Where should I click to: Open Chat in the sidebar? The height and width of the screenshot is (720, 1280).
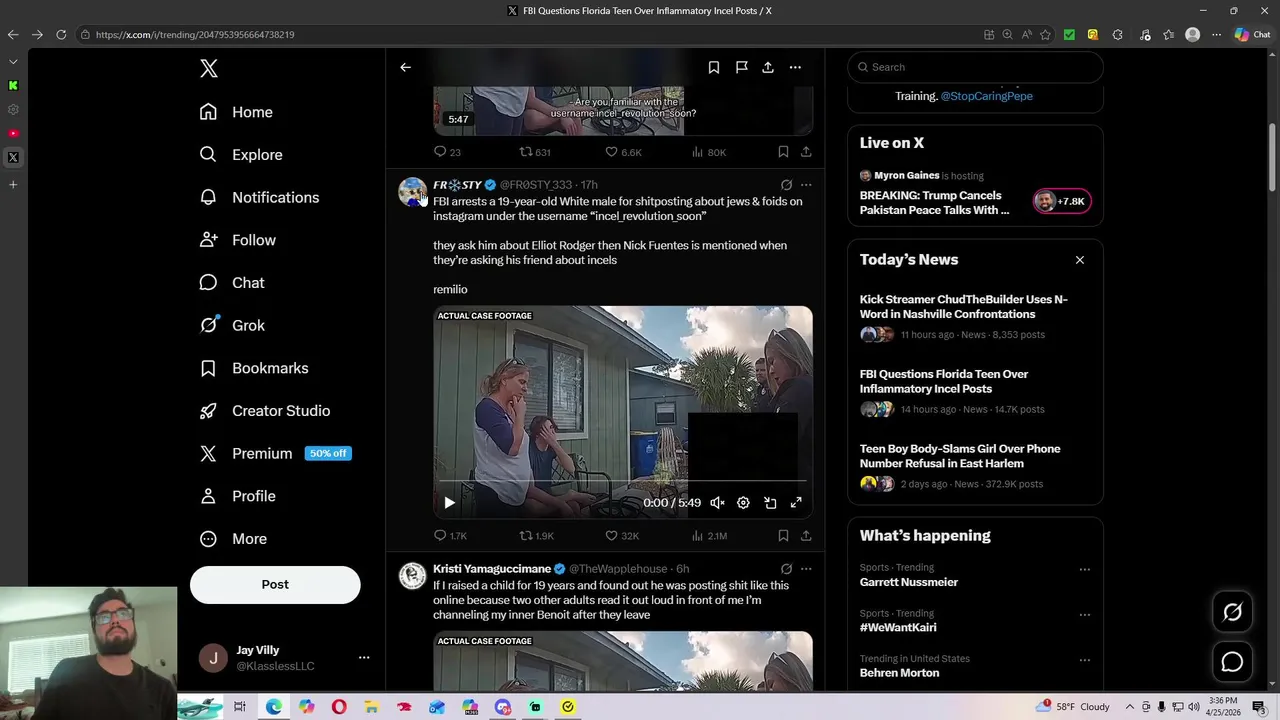232,283
